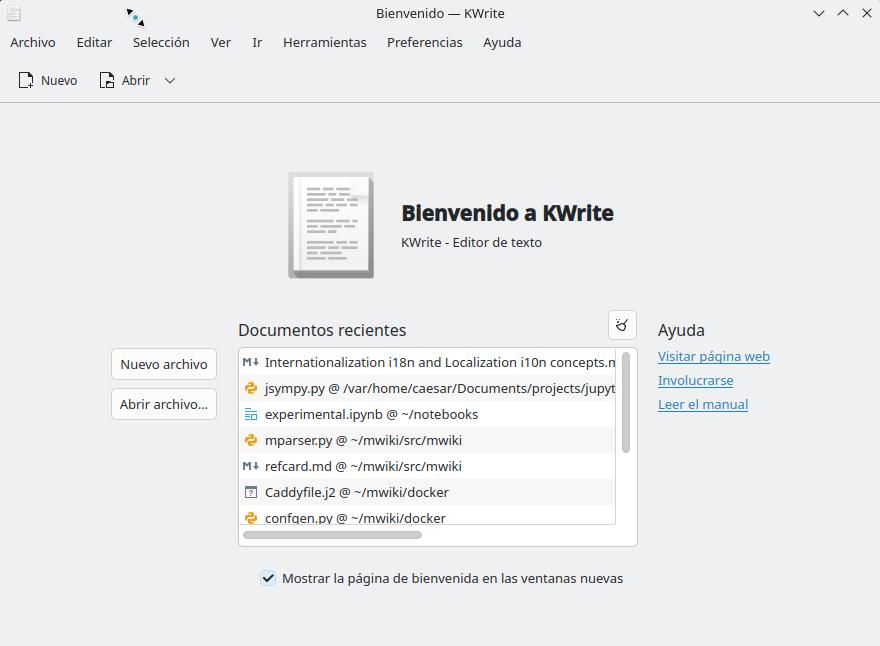Viewport: 880px width, 646px height.
Task: Click the Markdown icon beside refcard.md
Action: [251, 466]
